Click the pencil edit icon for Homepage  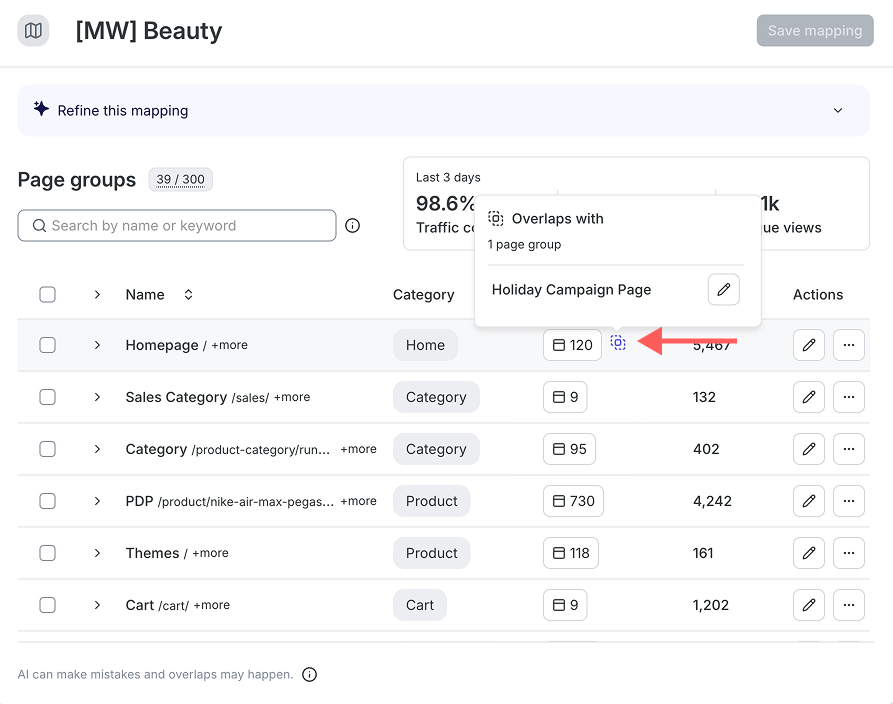[x=809, y=345]
